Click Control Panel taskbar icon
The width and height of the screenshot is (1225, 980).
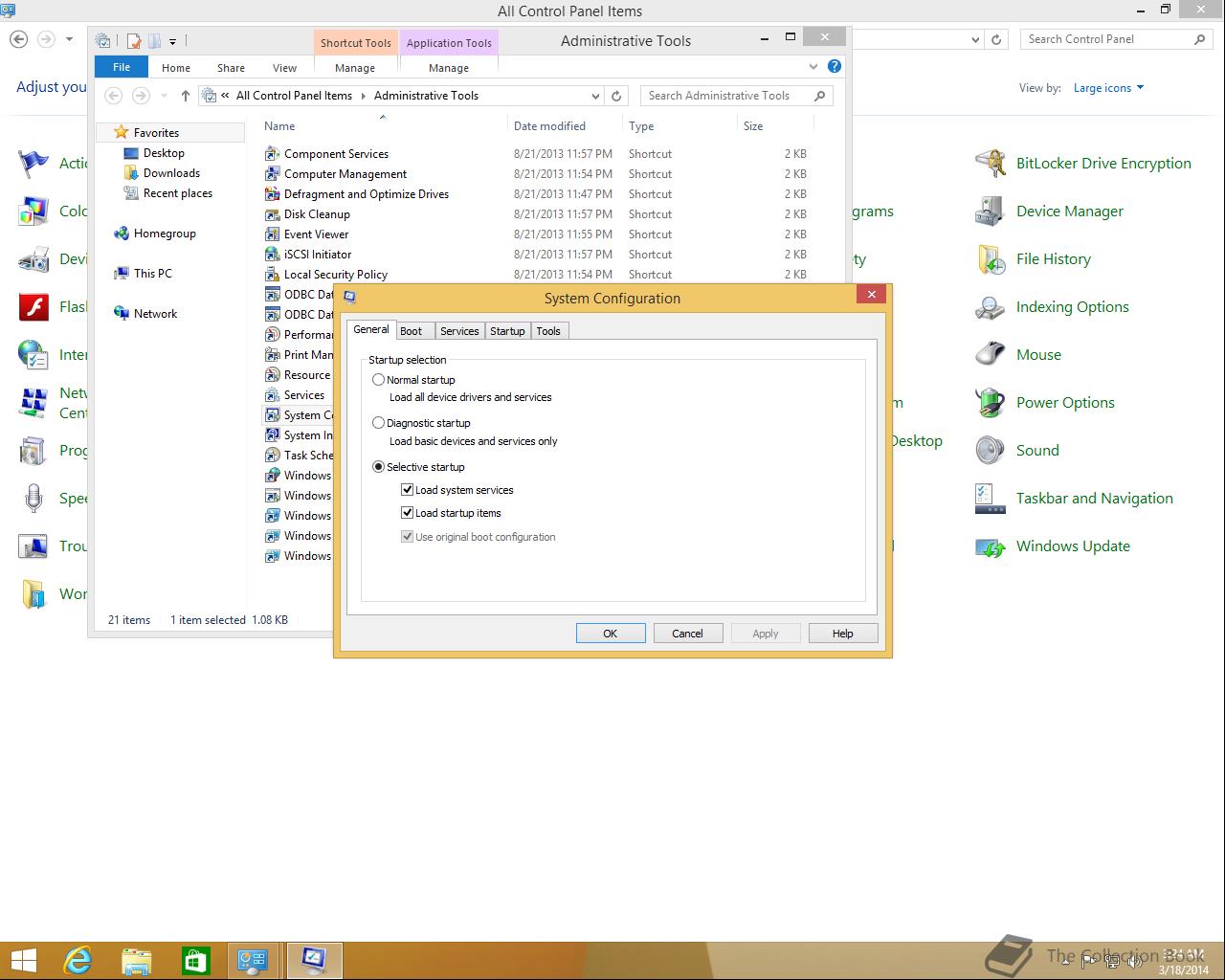(254, 960)
